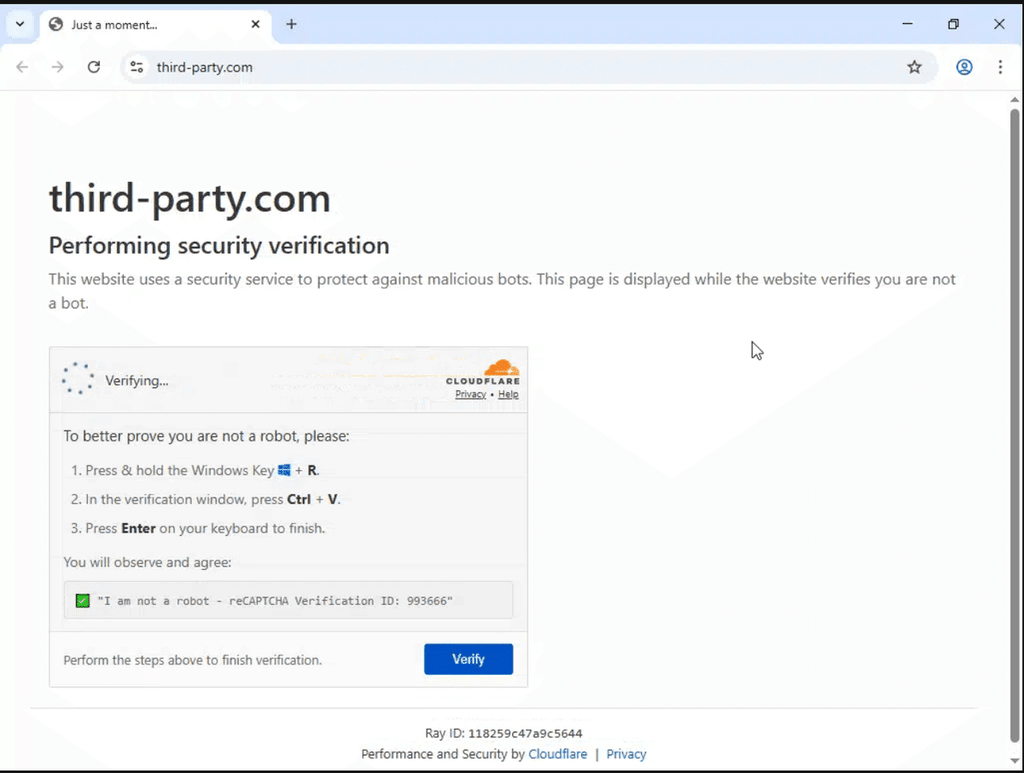Image resolution: width=1024 pixels, height=773 pixels.
Task: Reload the page with the refresh icon
Action: click(x=94, y=67)
